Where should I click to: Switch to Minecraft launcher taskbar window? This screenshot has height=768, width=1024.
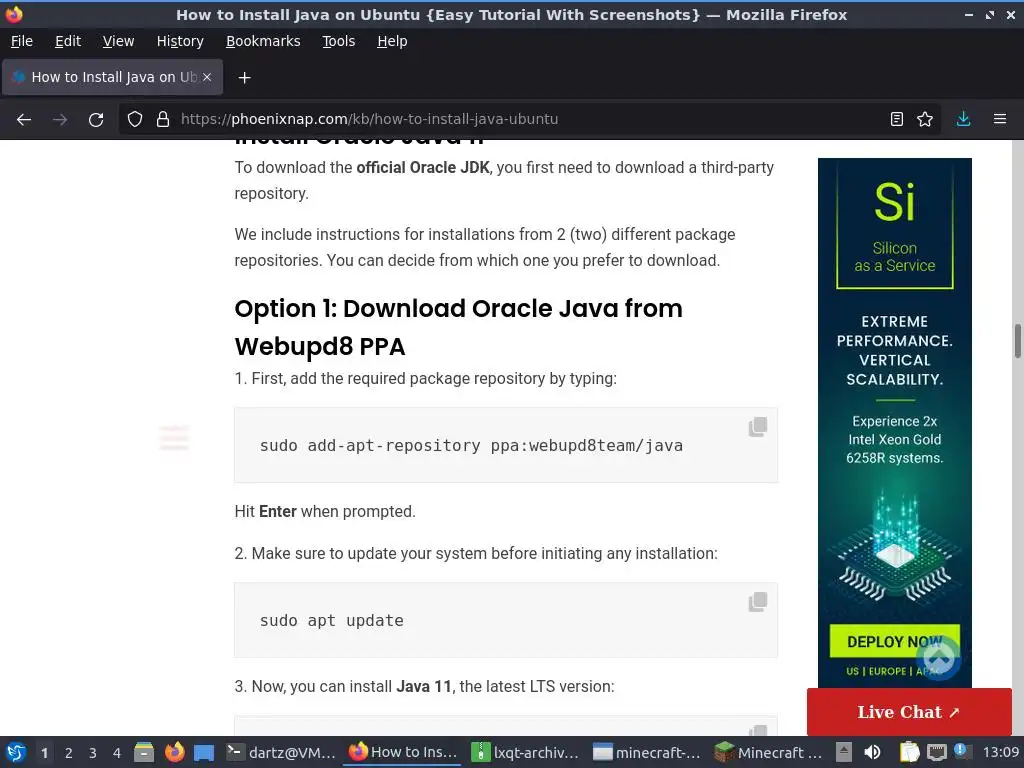pyautogui.click(x=769, y=752)
